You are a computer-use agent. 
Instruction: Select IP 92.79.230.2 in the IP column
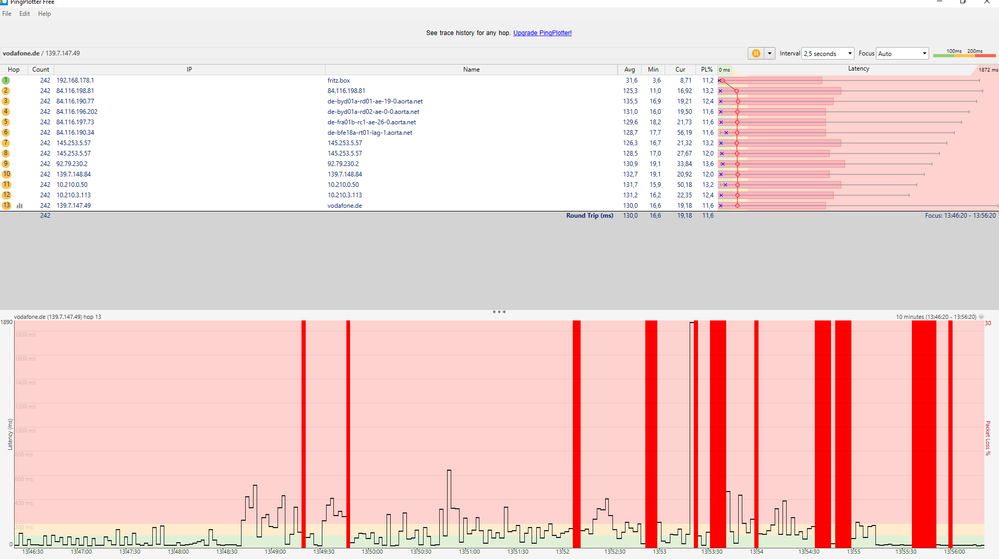click(x=72, y=164)
